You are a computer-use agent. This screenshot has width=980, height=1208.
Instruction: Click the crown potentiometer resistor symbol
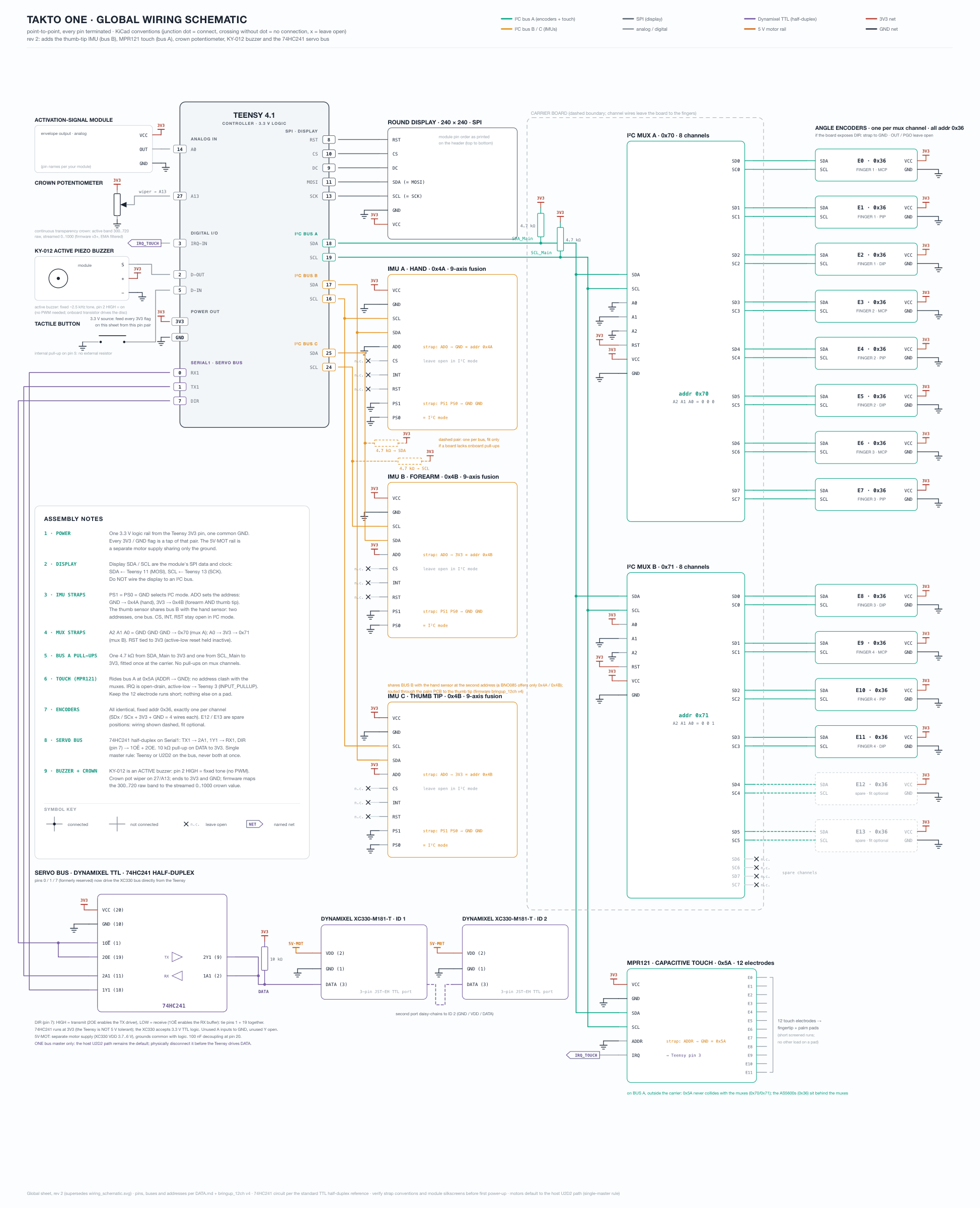coord(117,204)
